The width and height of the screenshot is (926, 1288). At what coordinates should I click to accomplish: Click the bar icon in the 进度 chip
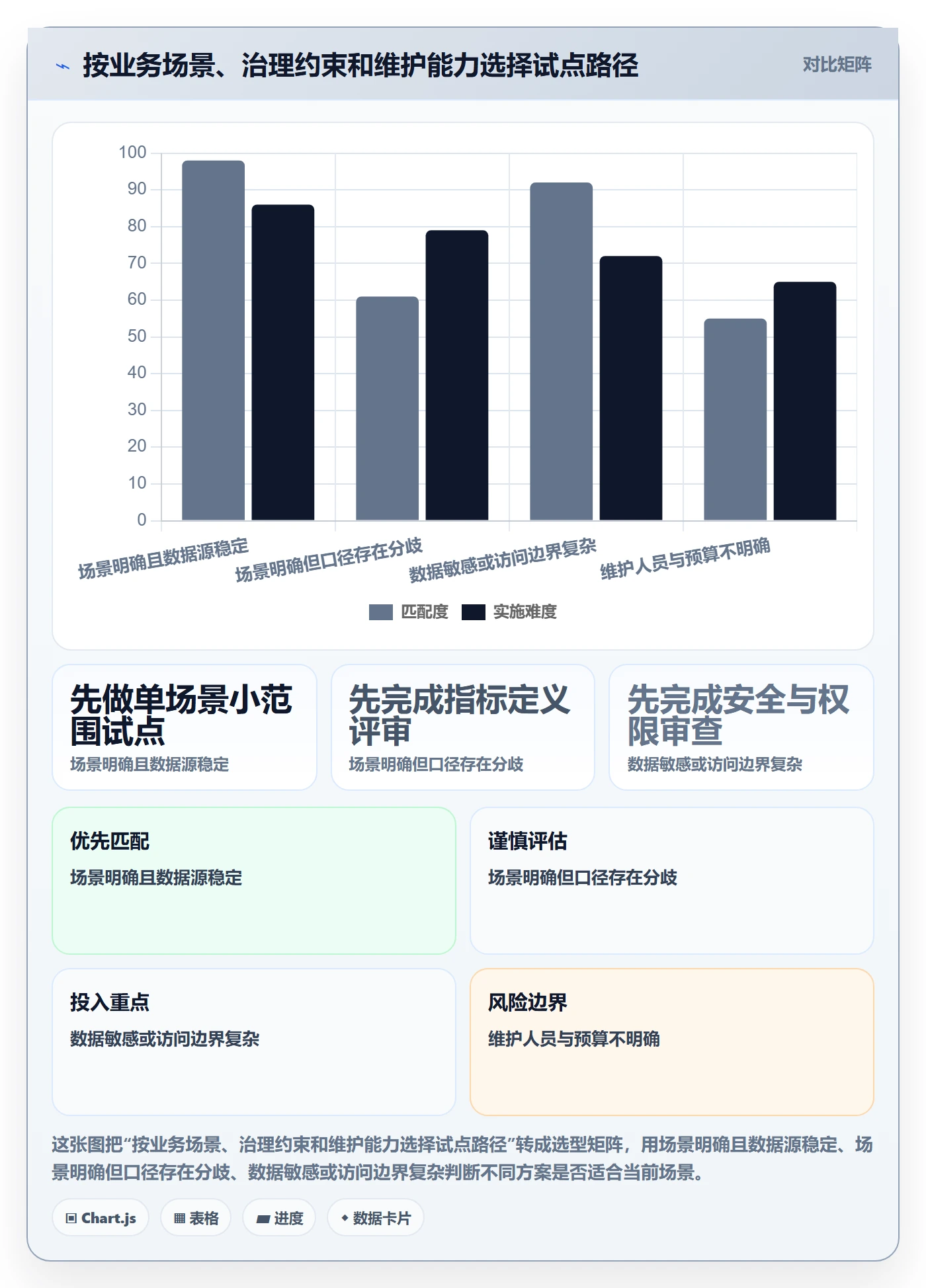click(x=263, y=1219)
